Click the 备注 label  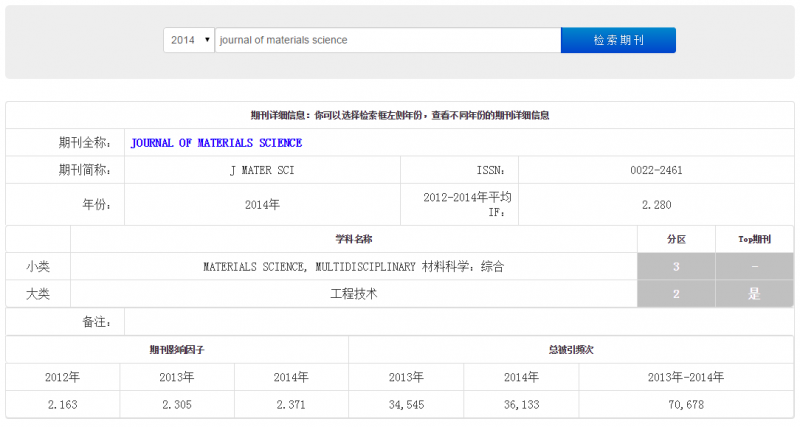[96, 322]
